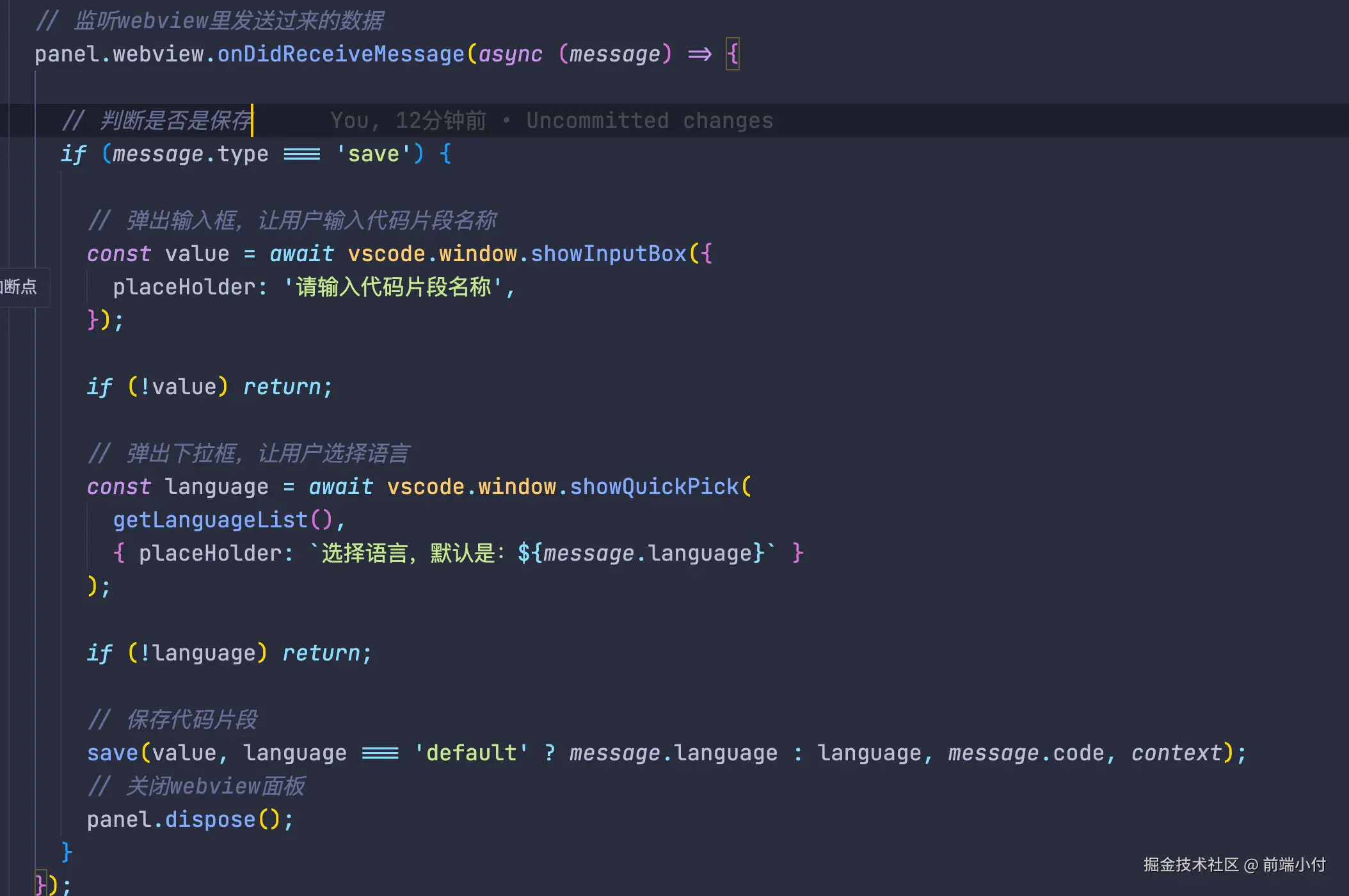This screenshot has height=896, width=1349.
Task: Click the getLanguageList() call
Action: [223, 520]
